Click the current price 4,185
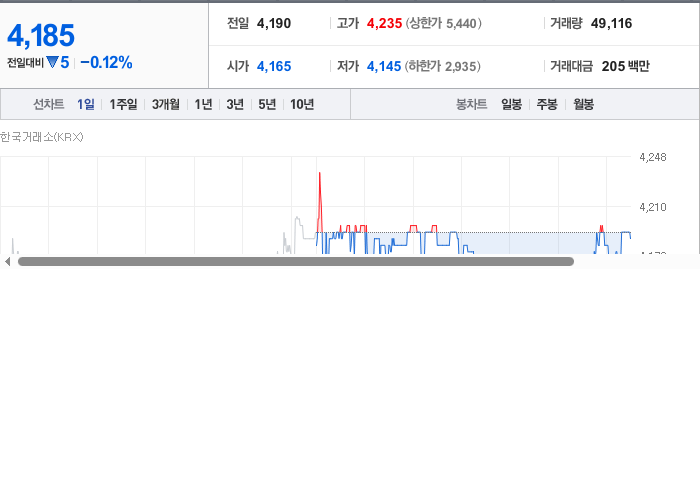This screenshot has height=490, width=700. coord(41,36)
